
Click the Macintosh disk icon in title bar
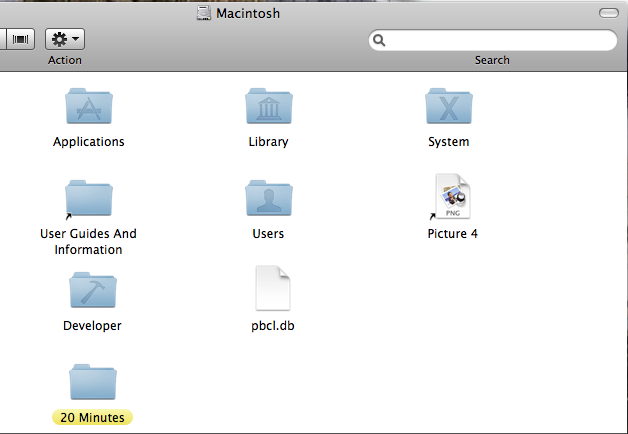[x=203, y=13]
